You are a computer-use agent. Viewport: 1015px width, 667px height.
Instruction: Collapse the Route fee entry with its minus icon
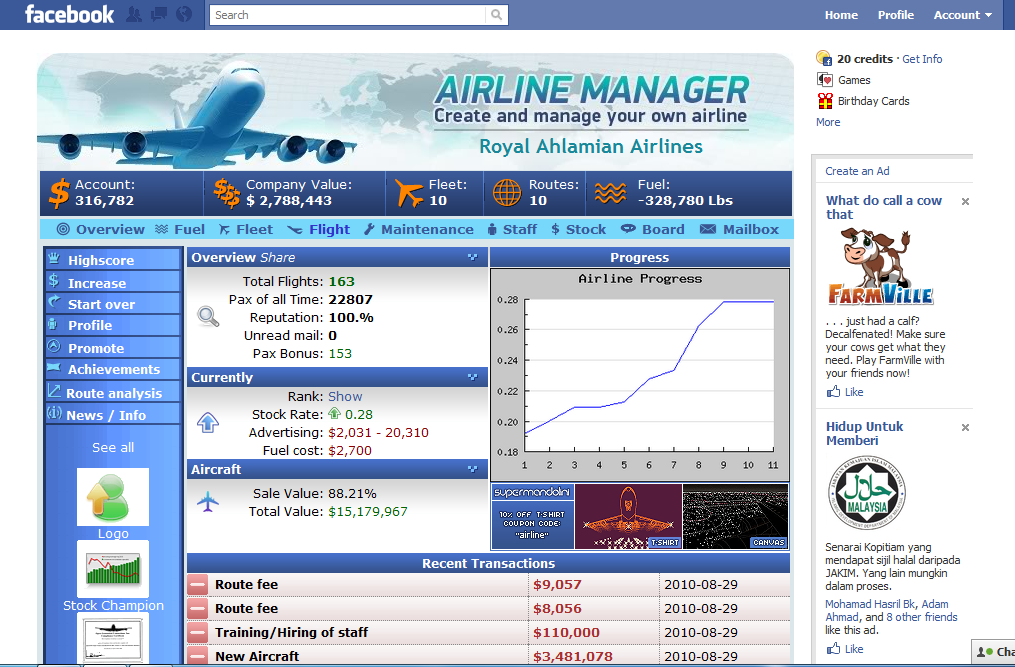[197, 584]
